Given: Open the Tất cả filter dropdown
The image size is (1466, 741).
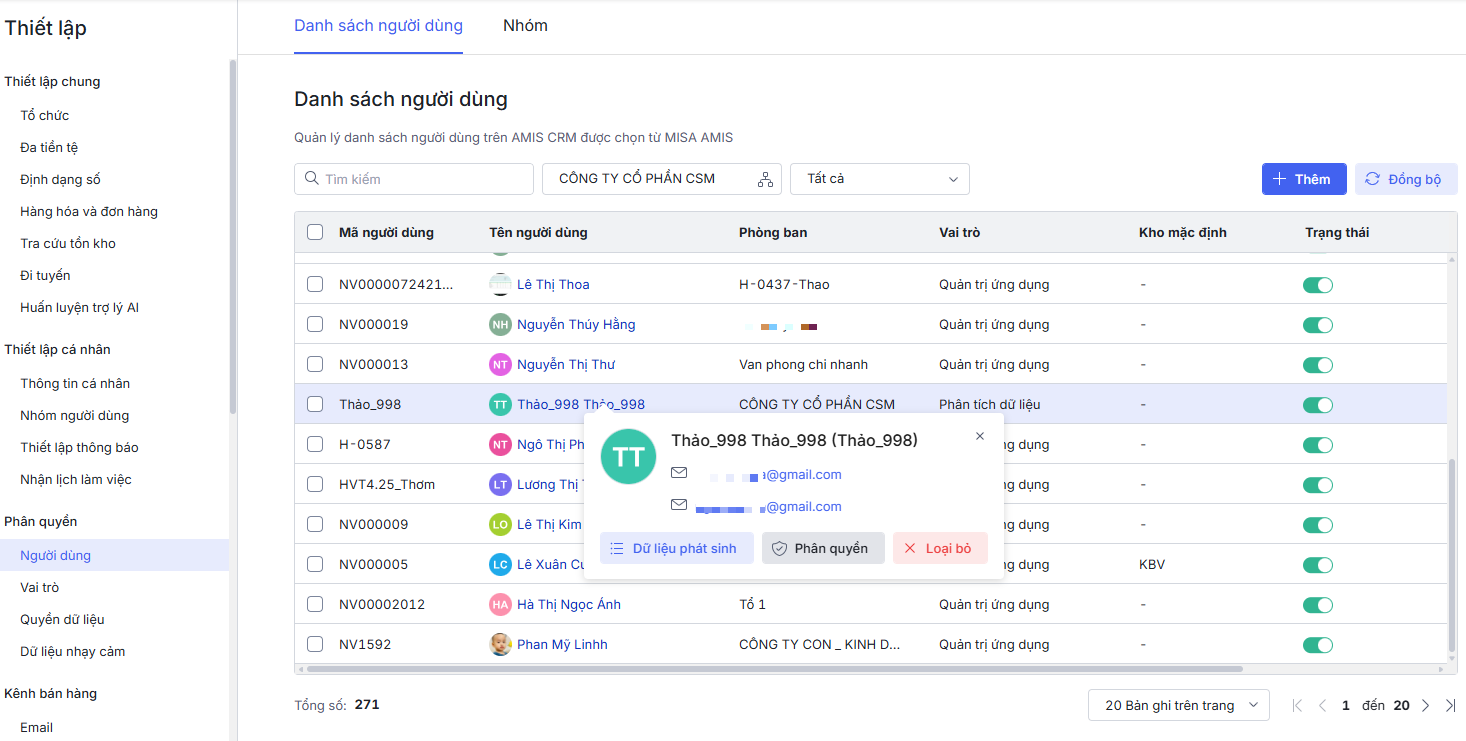Looking at the screenshot, I should 879,179.
